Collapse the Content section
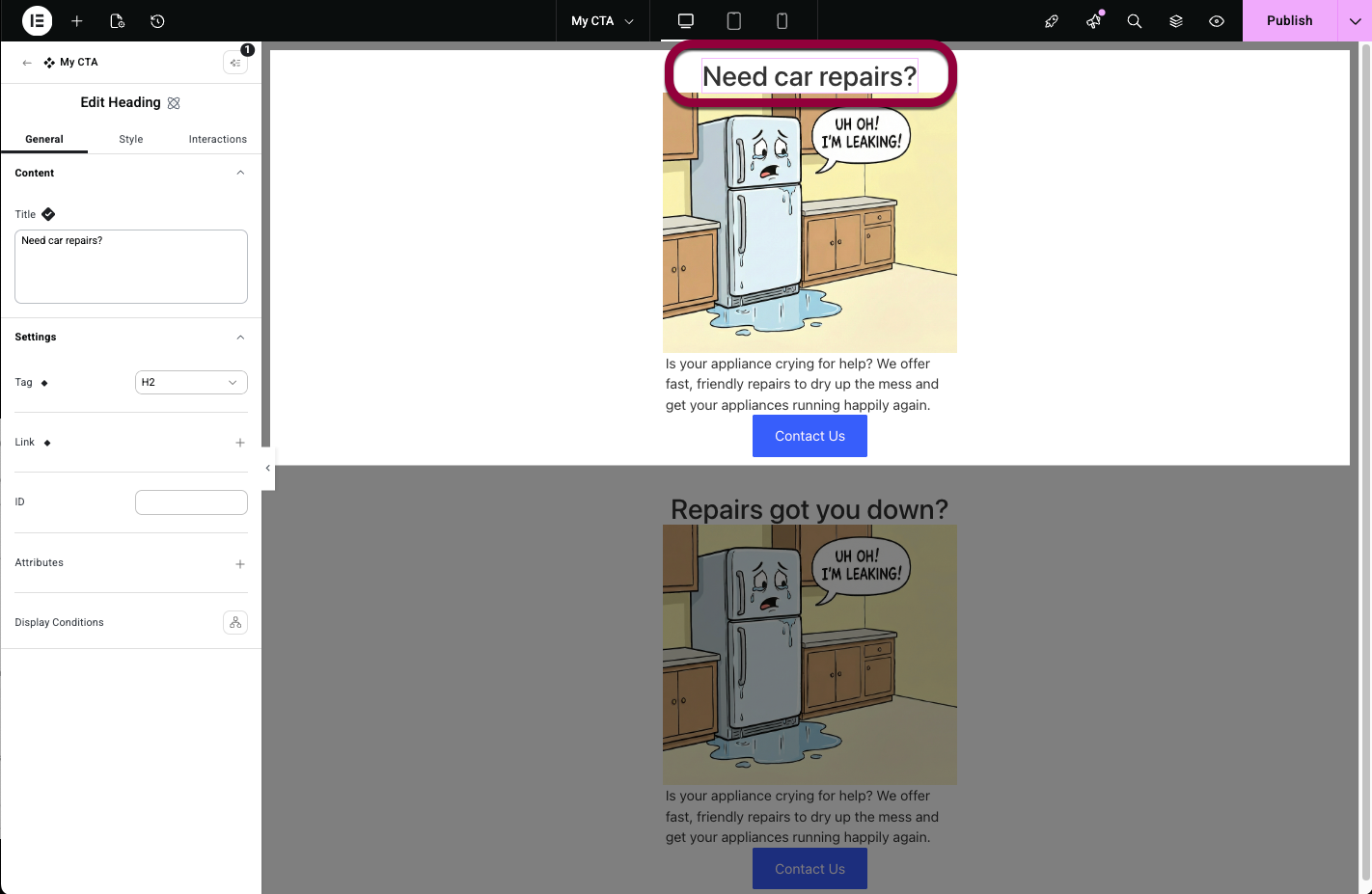Viewport: 1372px width, 894px height. [x=240, y=173]
